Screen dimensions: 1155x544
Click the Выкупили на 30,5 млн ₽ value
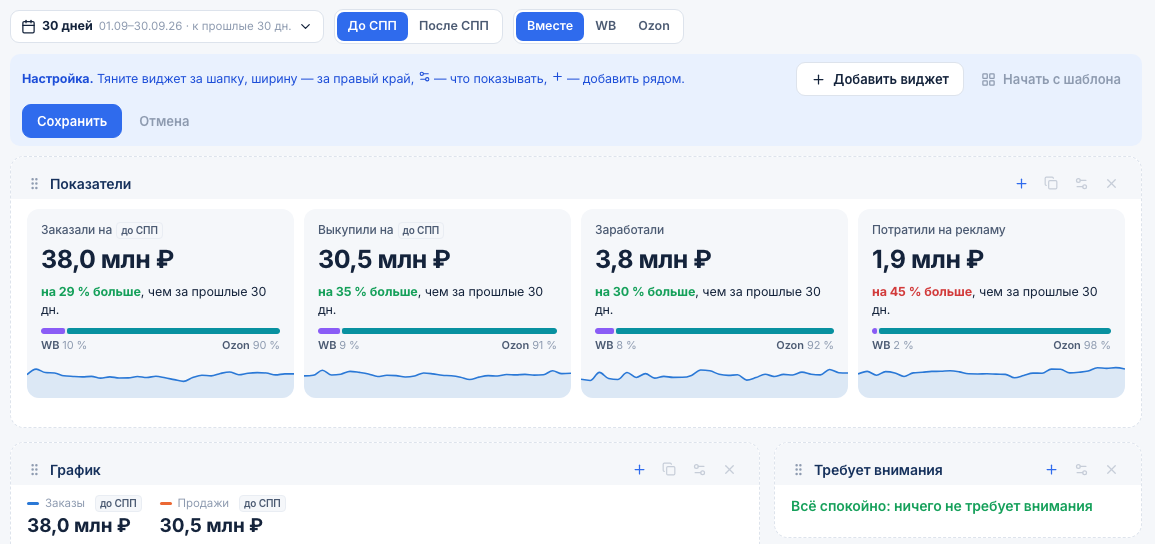coord(385,260)
